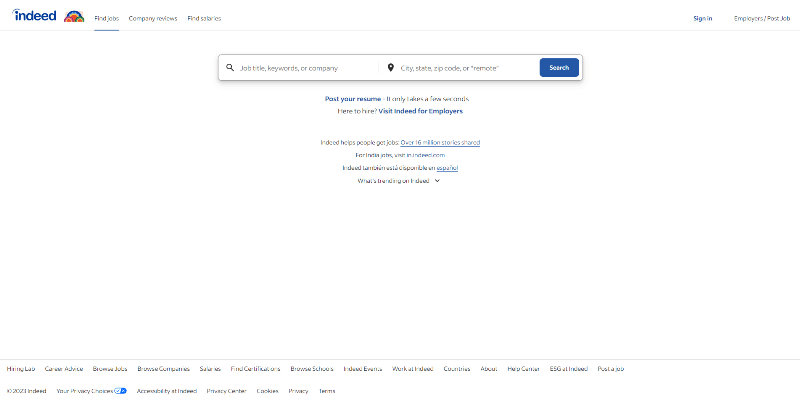The width and height of the screenshot is (800, 405).
Task: Open Browse Companies footer link
Action: [x=163, y=369]
